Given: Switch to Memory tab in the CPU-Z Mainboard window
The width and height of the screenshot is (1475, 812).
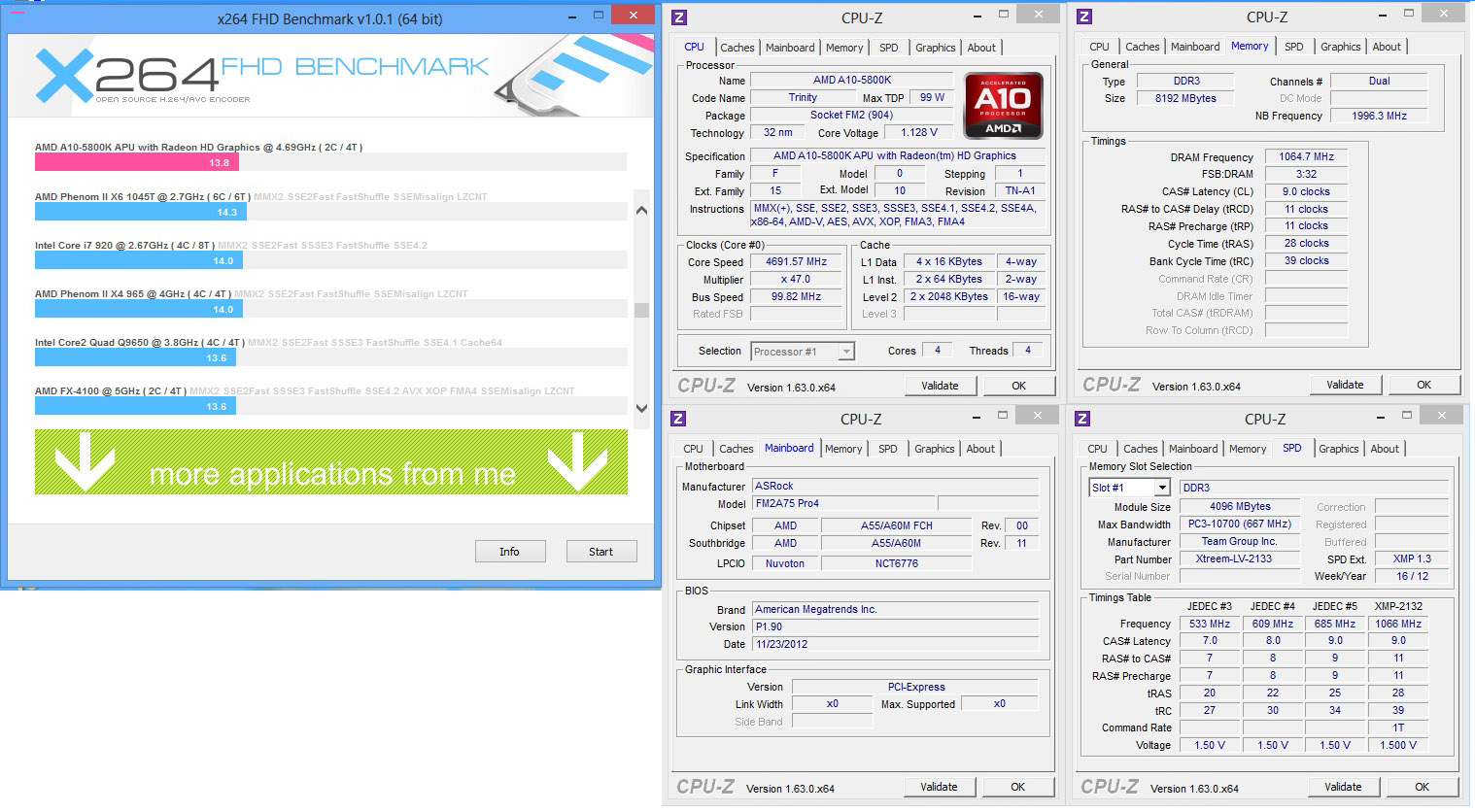Looking at the screenshot, I should pos(842,449).
